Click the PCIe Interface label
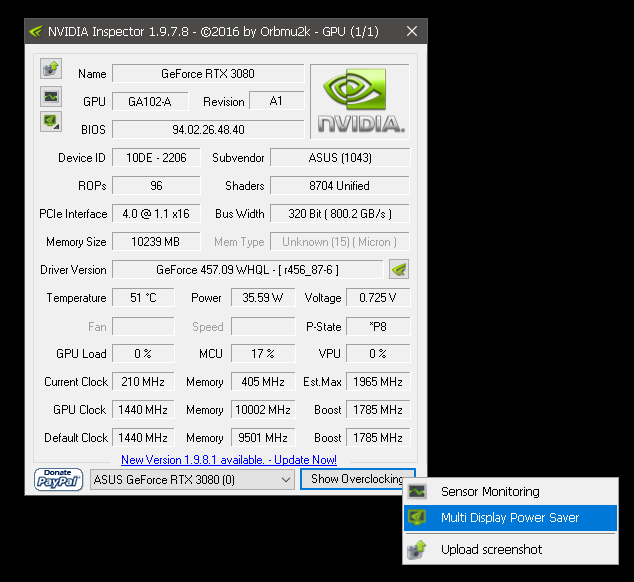The height and width of the screenshot is (582, 634). (73, 214)
